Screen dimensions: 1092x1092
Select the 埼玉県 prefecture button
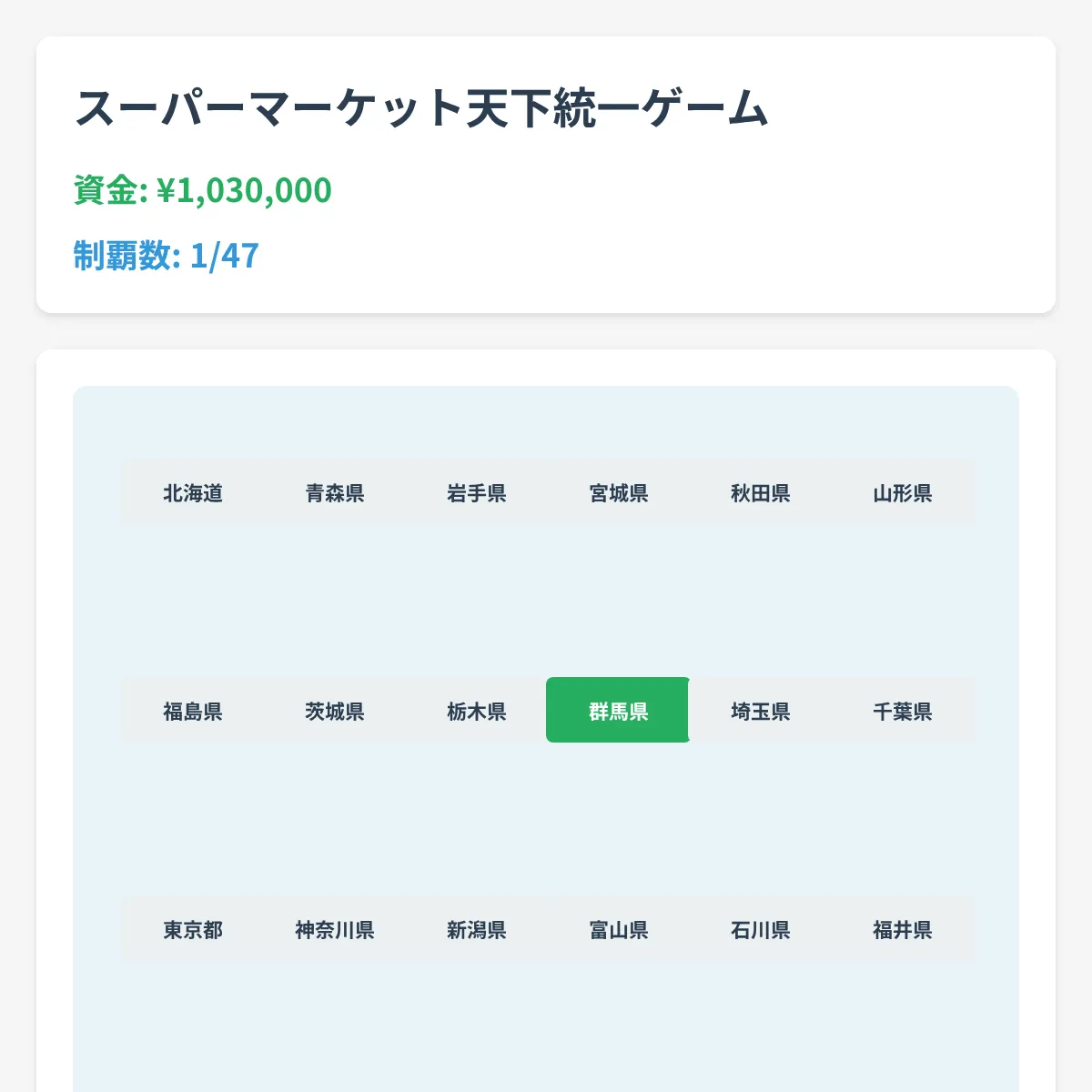click(x=759, y=712)
